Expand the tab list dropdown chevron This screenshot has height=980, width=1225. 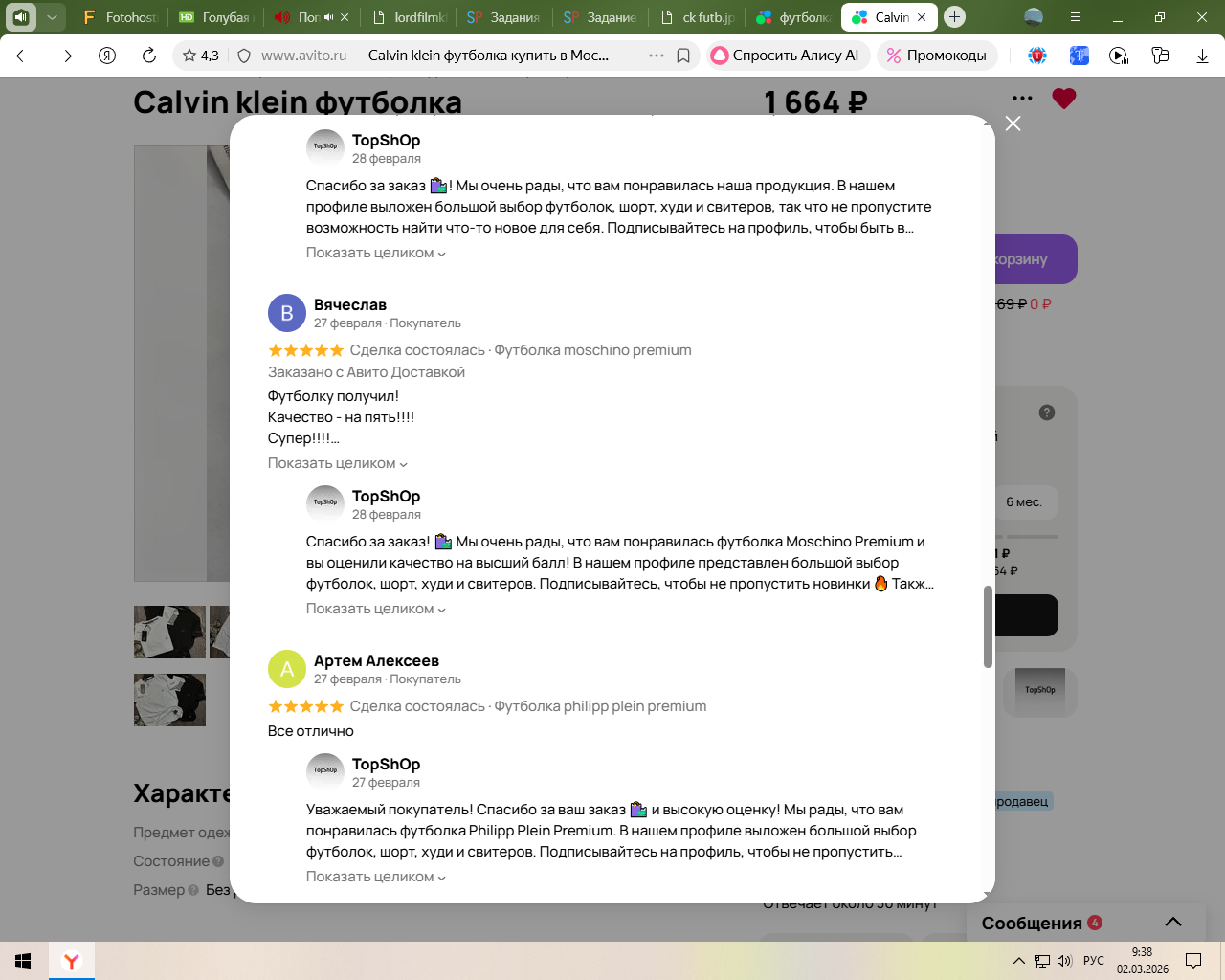(x=53, y=16)
